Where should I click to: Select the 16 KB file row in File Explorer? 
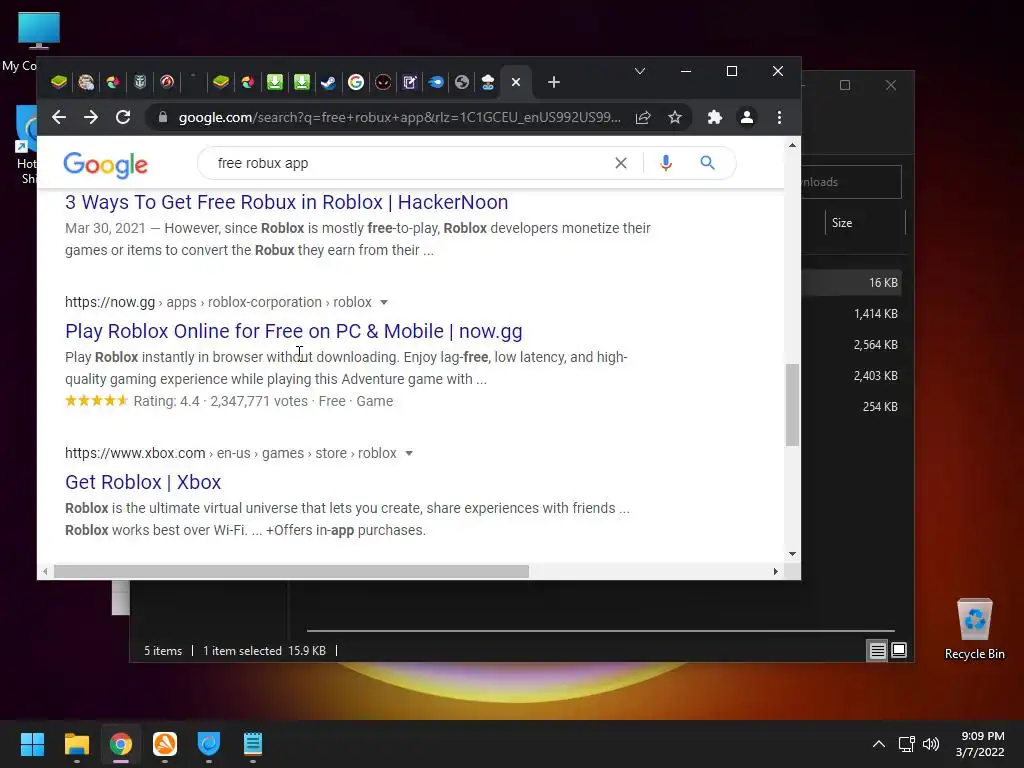coord(852,283)
